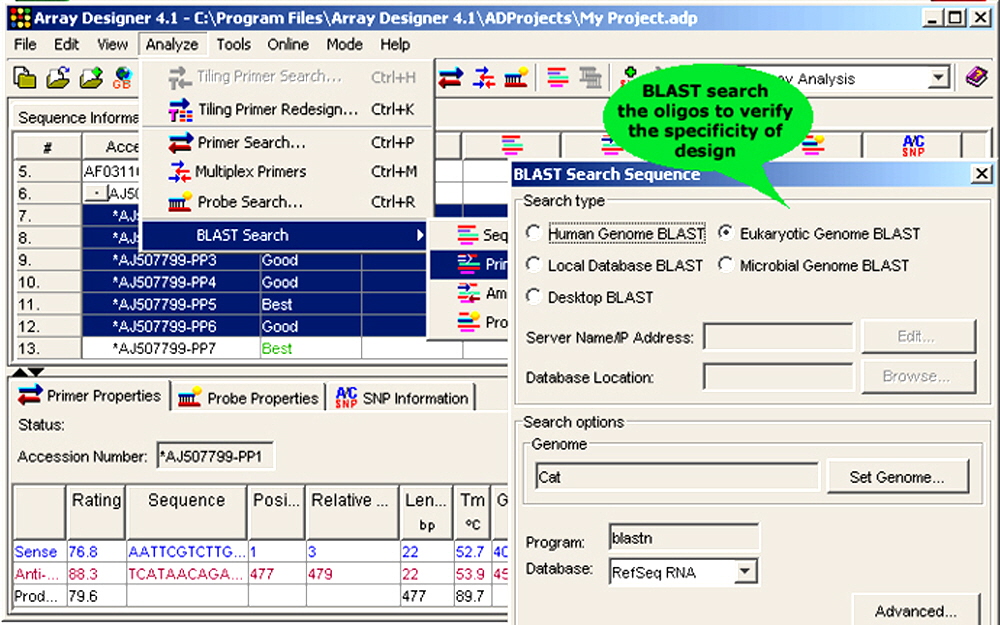The width and height of the screenshot is (1000, 625).
Task: Click the BLAST search toolbar icon
Action: coord(558,78)
